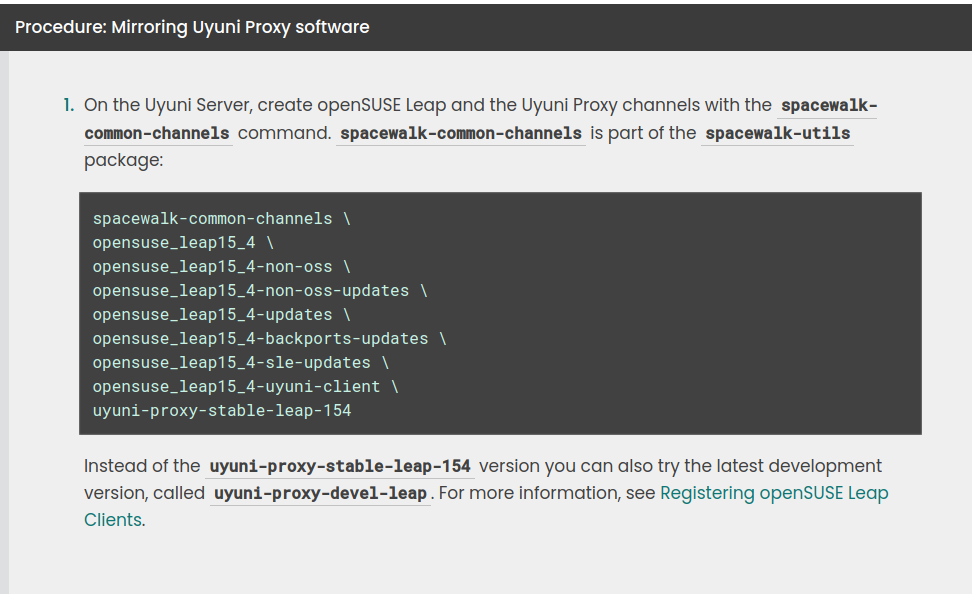Select the opensuse_leap15_4-non-oss-updates code line
This screenshot has width=974, height=594.
[248, 290]
